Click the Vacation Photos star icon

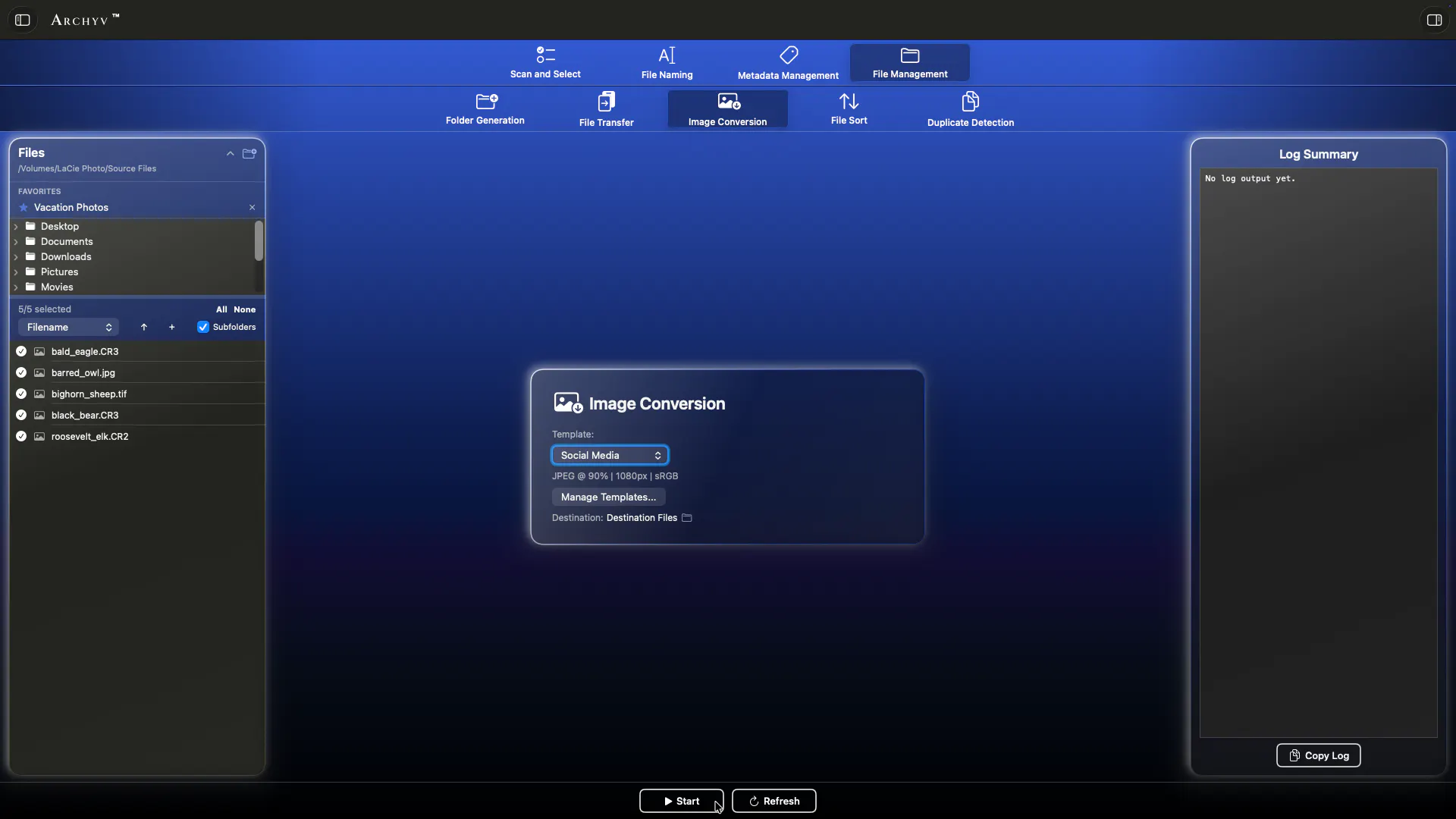tap(24, 208)
